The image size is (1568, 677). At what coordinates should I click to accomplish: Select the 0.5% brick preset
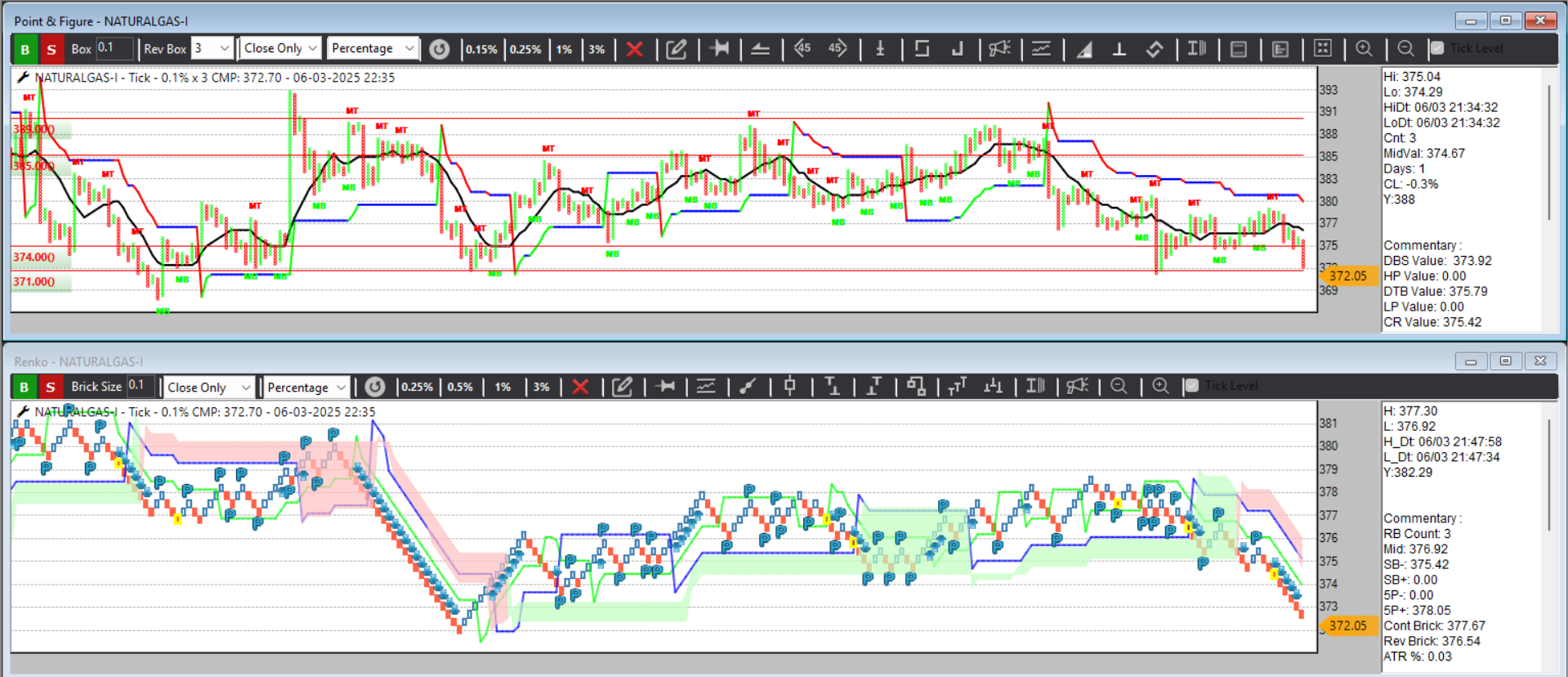460,387
